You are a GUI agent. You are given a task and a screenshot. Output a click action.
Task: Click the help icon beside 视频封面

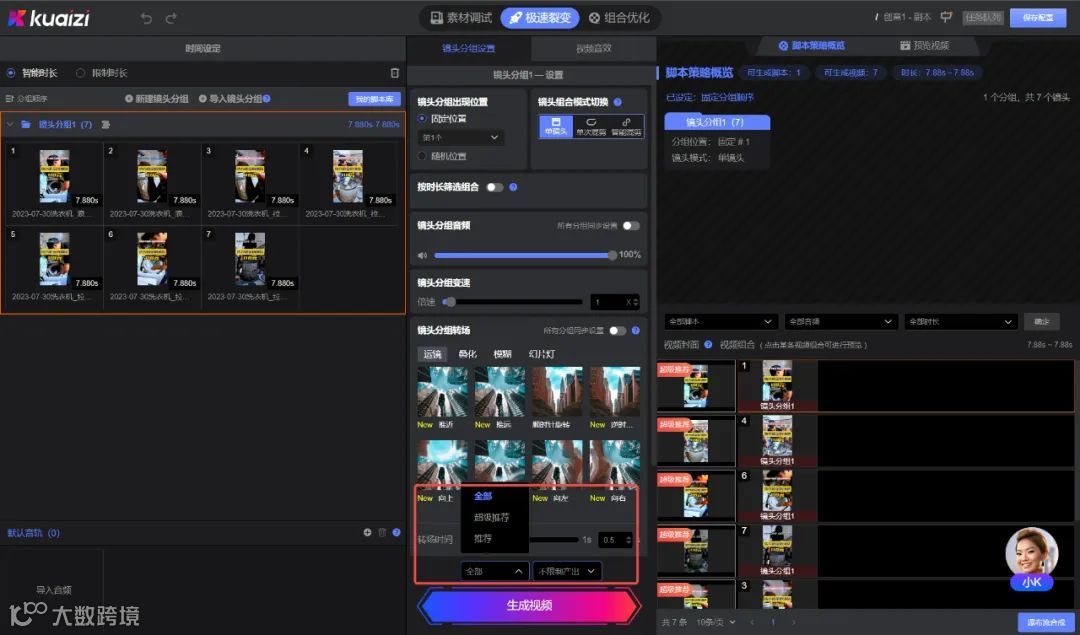(708, 344)
